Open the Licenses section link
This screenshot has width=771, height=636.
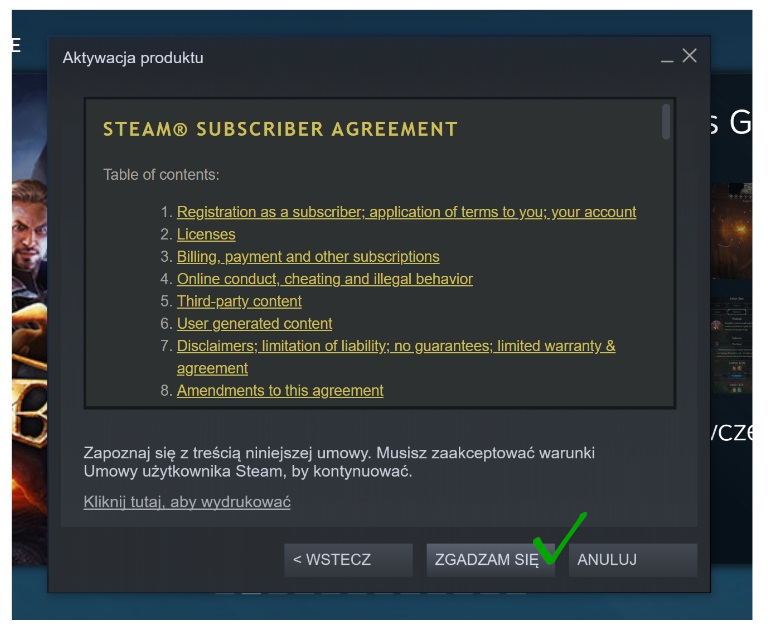[206, 234]
